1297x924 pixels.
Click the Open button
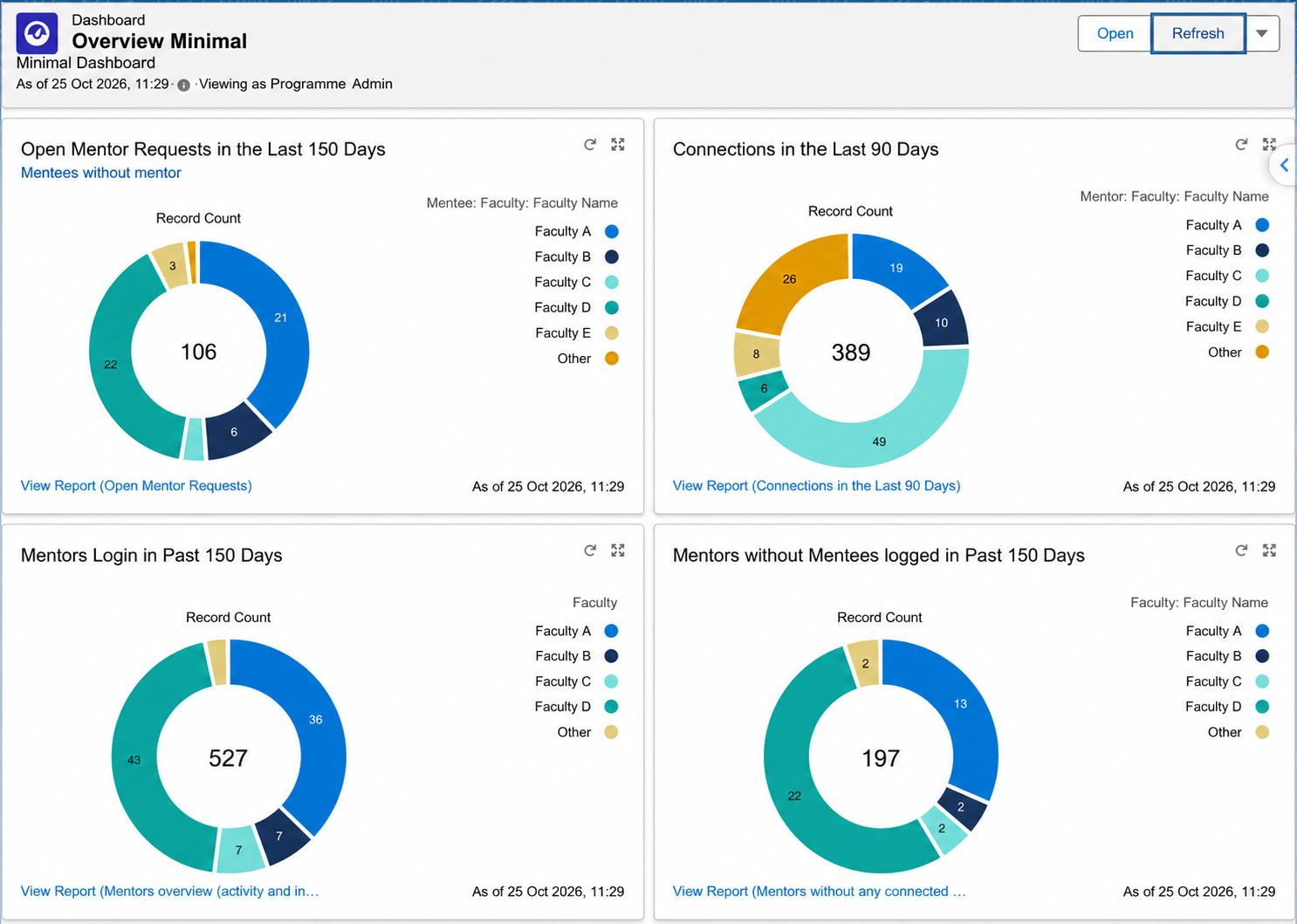(1115, 34)
